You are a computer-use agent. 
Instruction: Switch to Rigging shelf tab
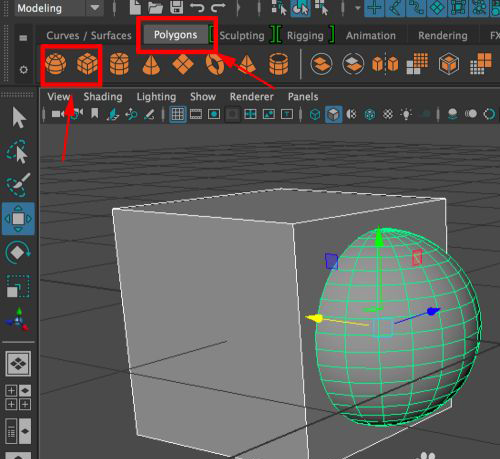[x=305, y=36]
